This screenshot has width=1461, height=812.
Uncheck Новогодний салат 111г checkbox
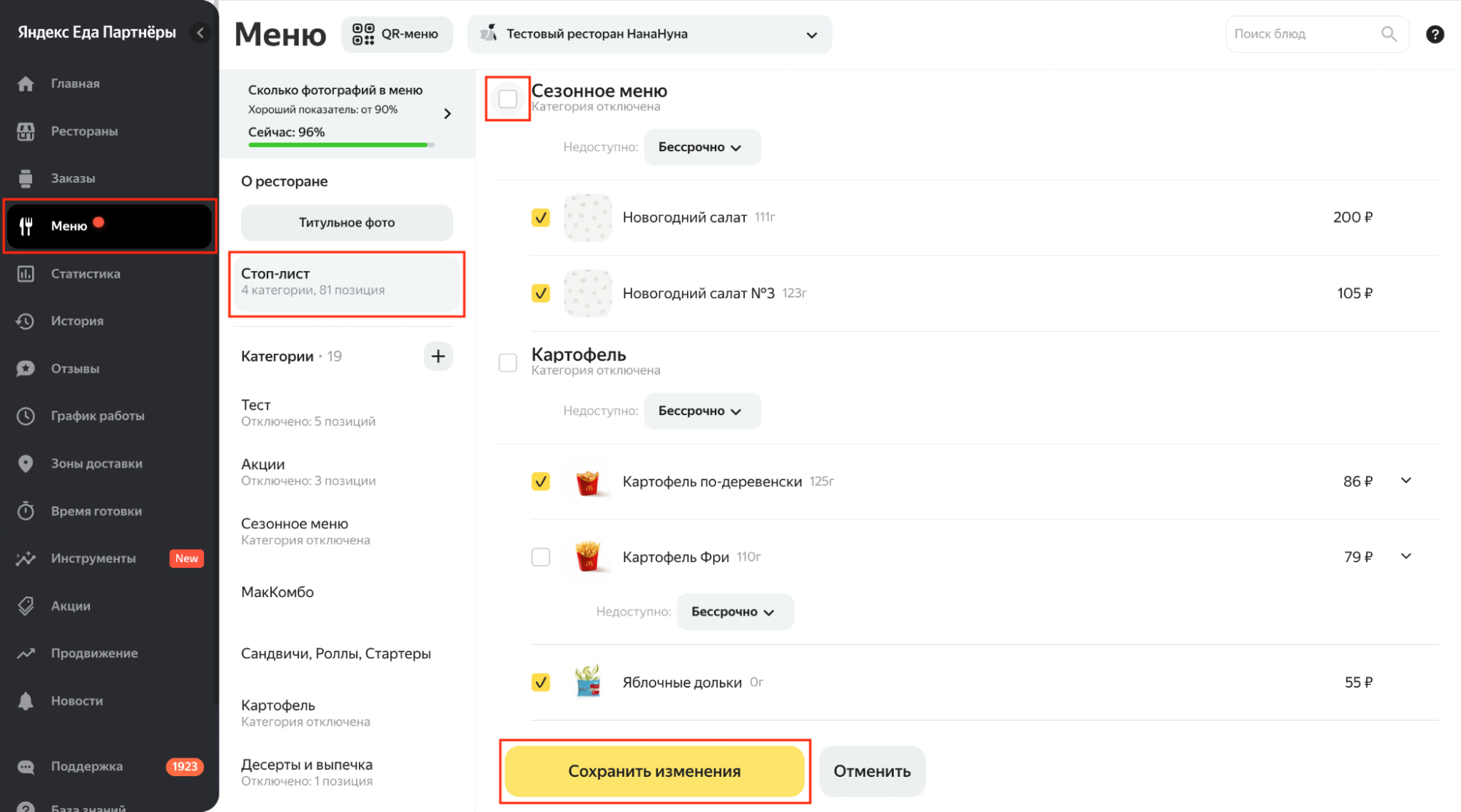pos(541,218)
